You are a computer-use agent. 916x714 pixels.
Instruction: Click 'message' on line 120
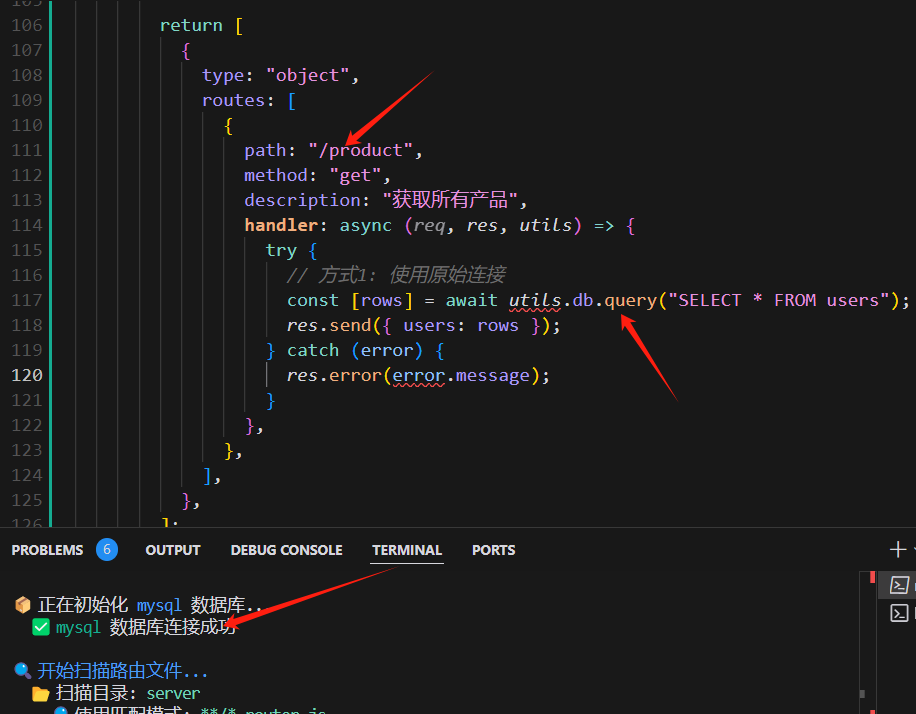(x=492, y=376)
